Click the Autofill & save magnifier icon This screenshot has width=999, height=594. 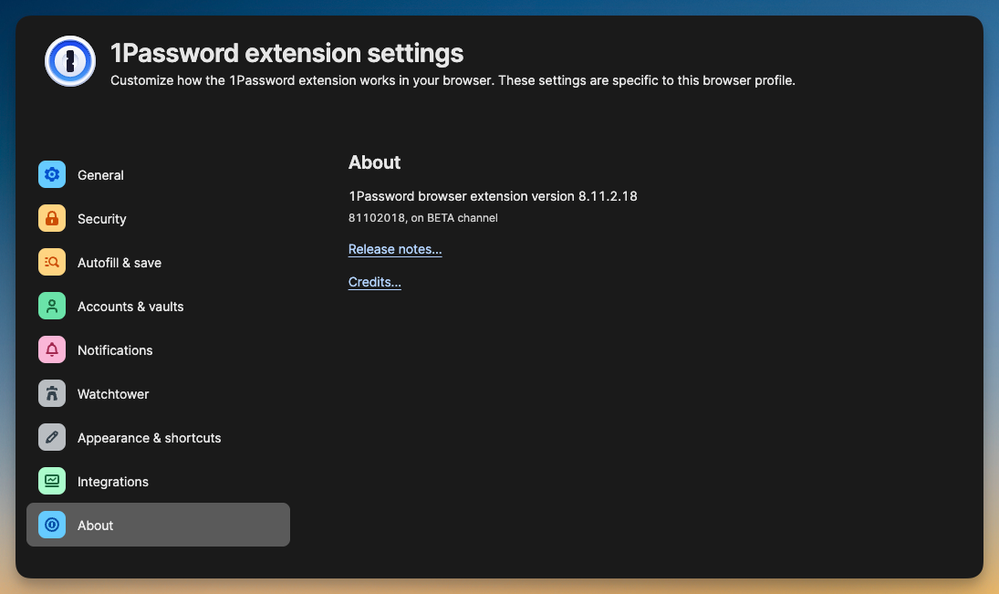52,262
